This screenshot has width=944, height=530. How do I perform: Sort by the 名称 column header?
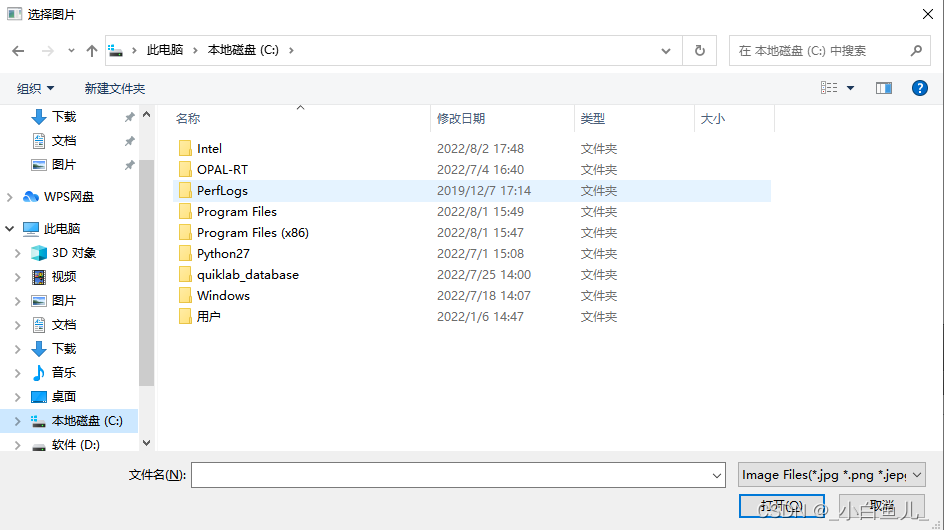tap(188, 119)
